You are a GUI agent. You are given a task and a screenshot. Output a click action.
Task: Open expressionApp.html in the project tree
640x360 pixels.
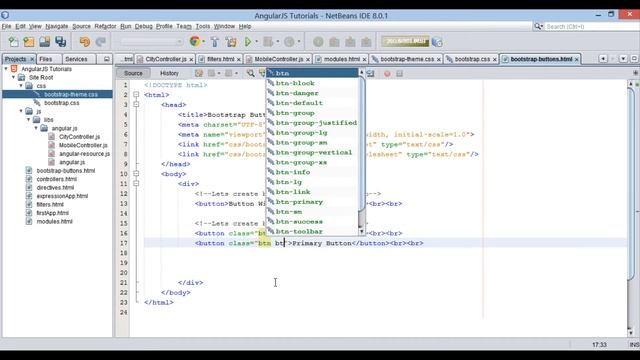62,196
